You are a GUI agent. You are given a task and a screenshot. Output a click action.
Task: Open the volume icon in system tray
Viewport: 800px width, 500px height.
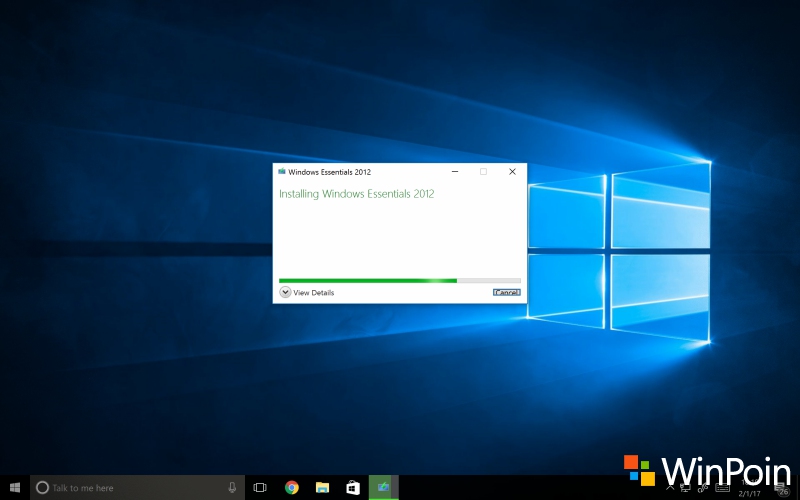click(703, 488)
